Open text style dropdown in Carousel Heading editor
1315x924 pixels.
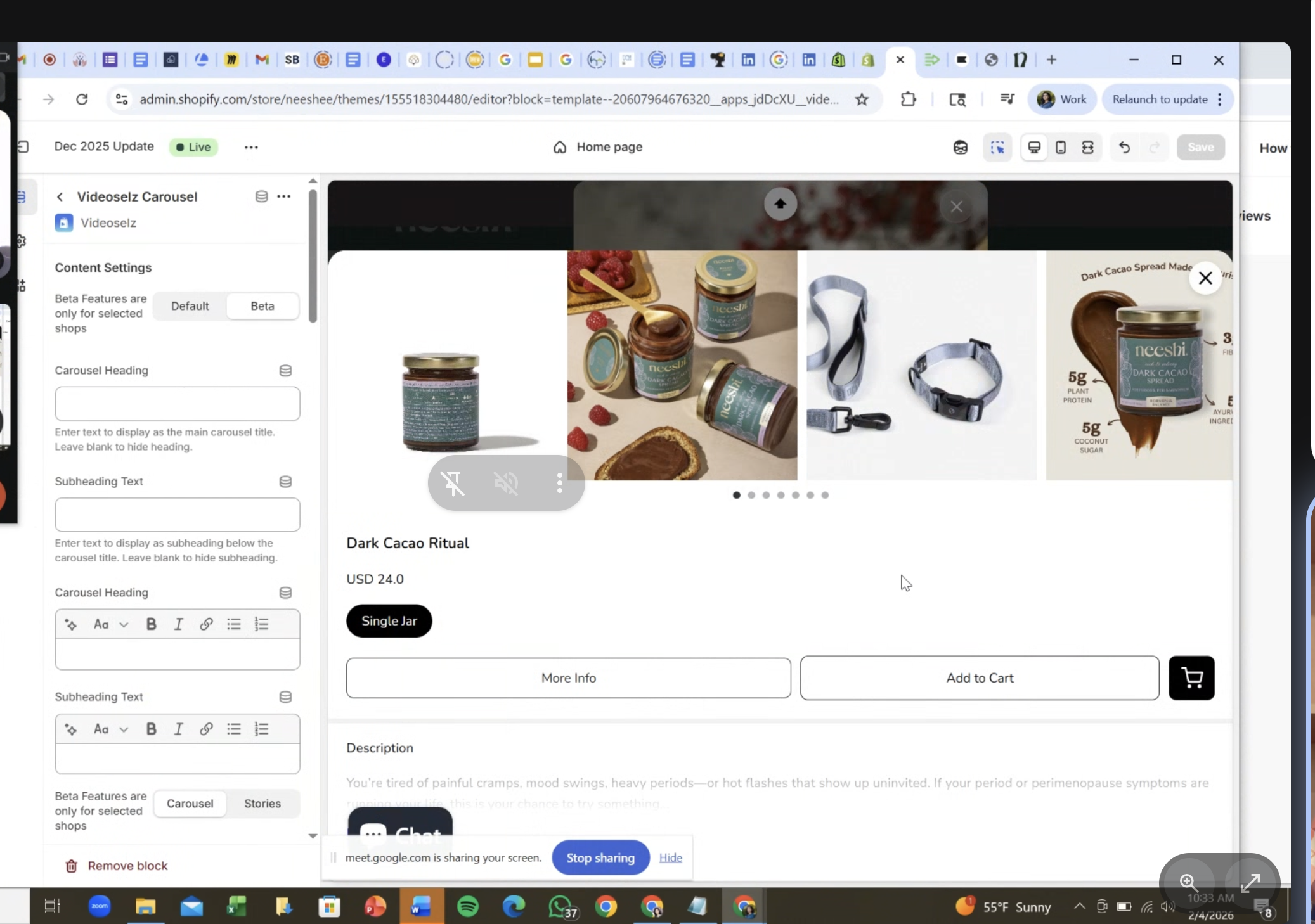click(111, 624)
